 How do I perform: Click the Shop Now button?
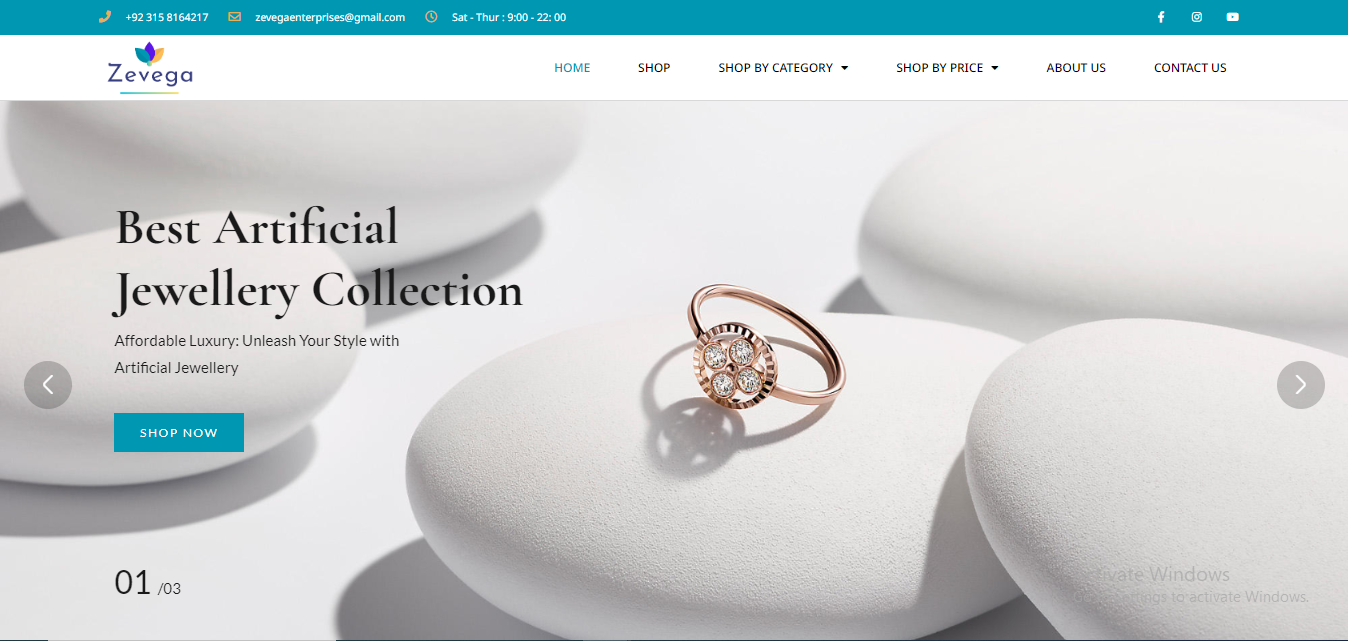point(179,432)
